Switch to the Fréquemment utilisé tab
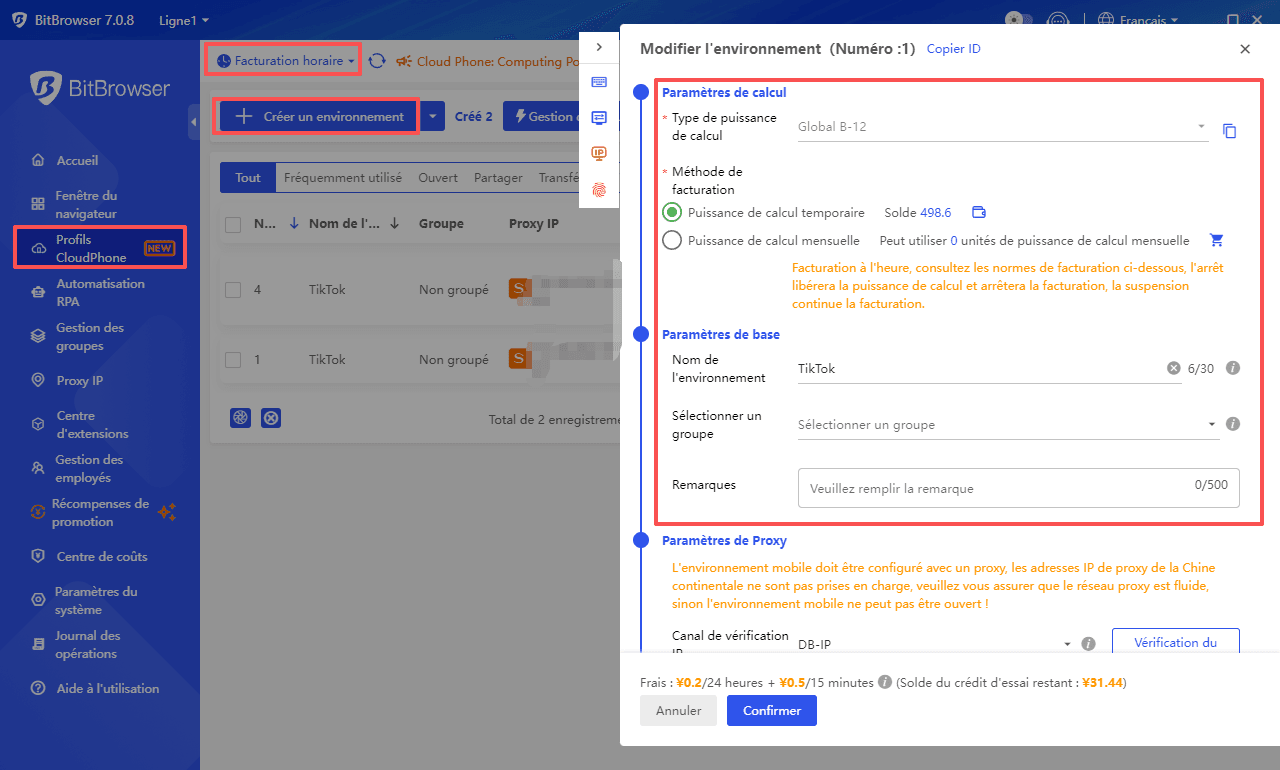 click(x=342, y=178)
